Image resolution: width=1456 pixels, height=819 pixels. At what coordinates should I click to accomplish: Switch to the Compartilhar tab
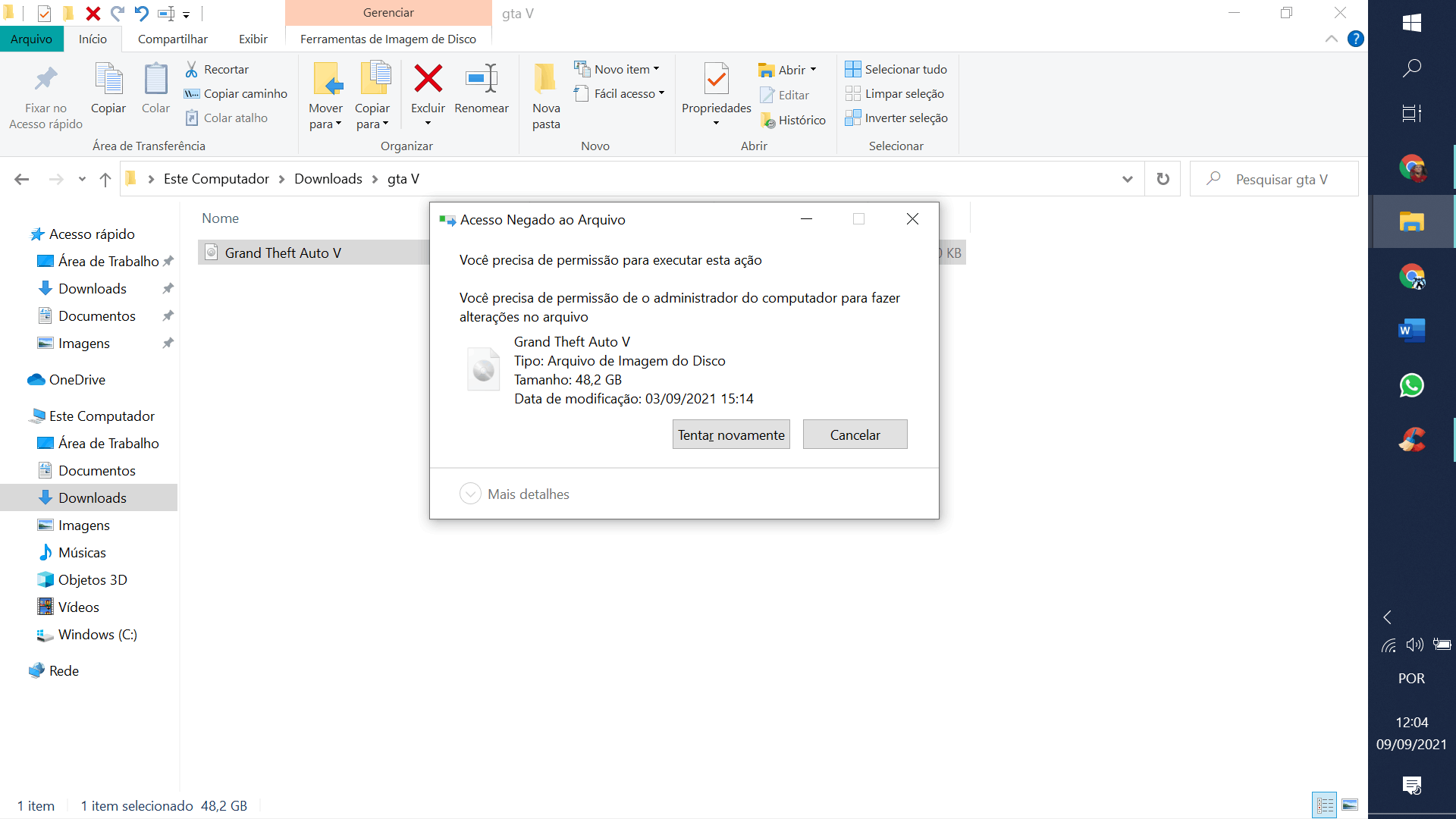pyautogui.click(x=173, y=39)
